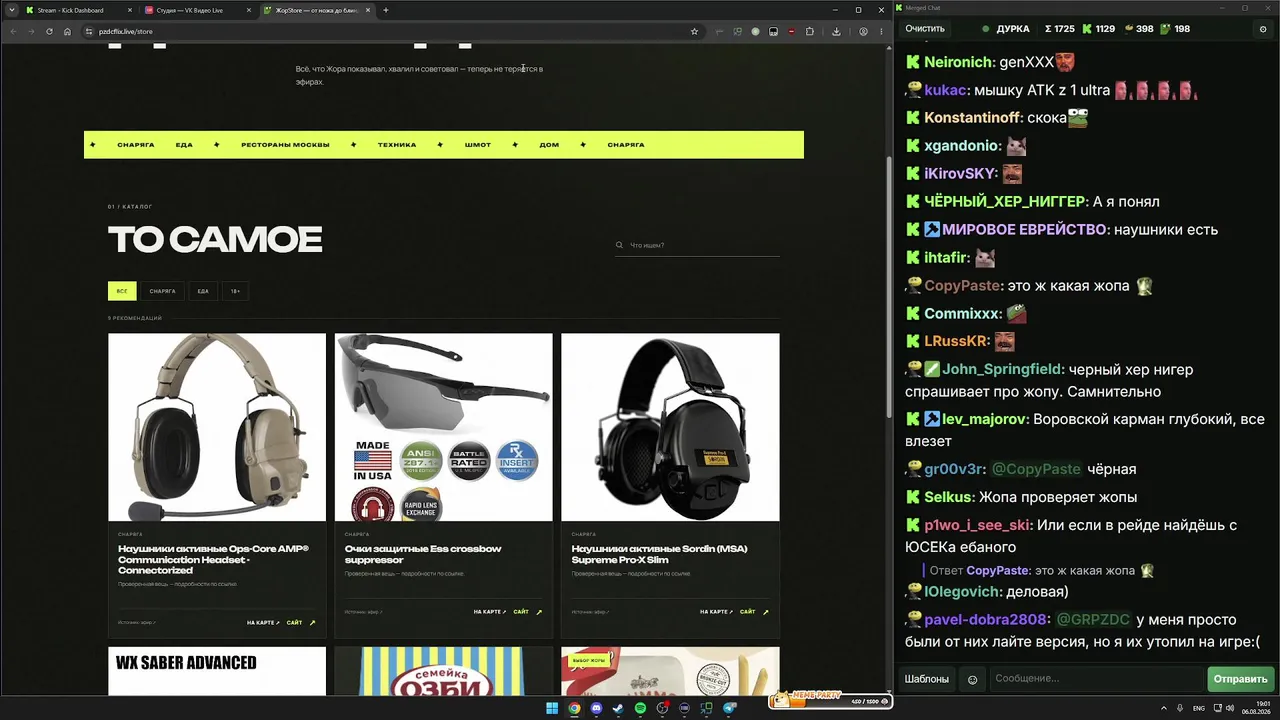Open the browser downloads icon
The height and width of the screenshot is (720, 1280).
(x=836, y=31)
